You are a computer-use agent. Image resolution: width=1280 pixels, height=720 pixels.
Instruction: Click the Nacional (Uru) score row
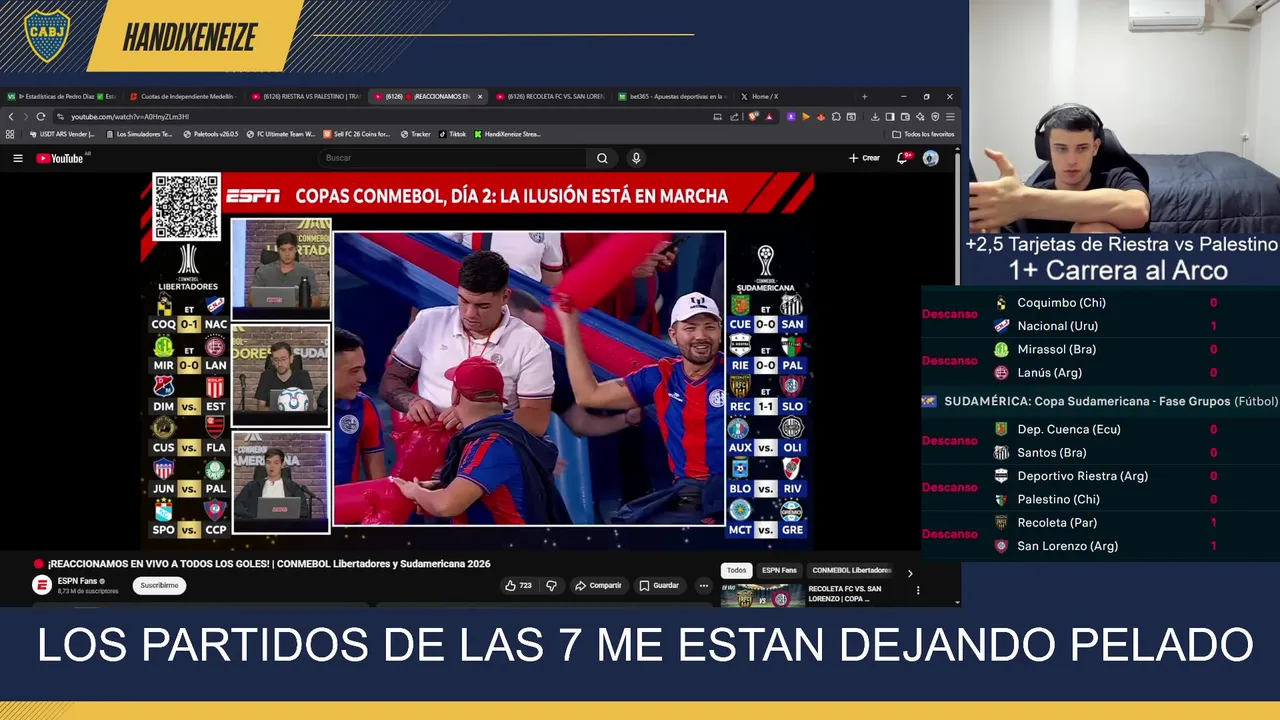click(1101, 326)
